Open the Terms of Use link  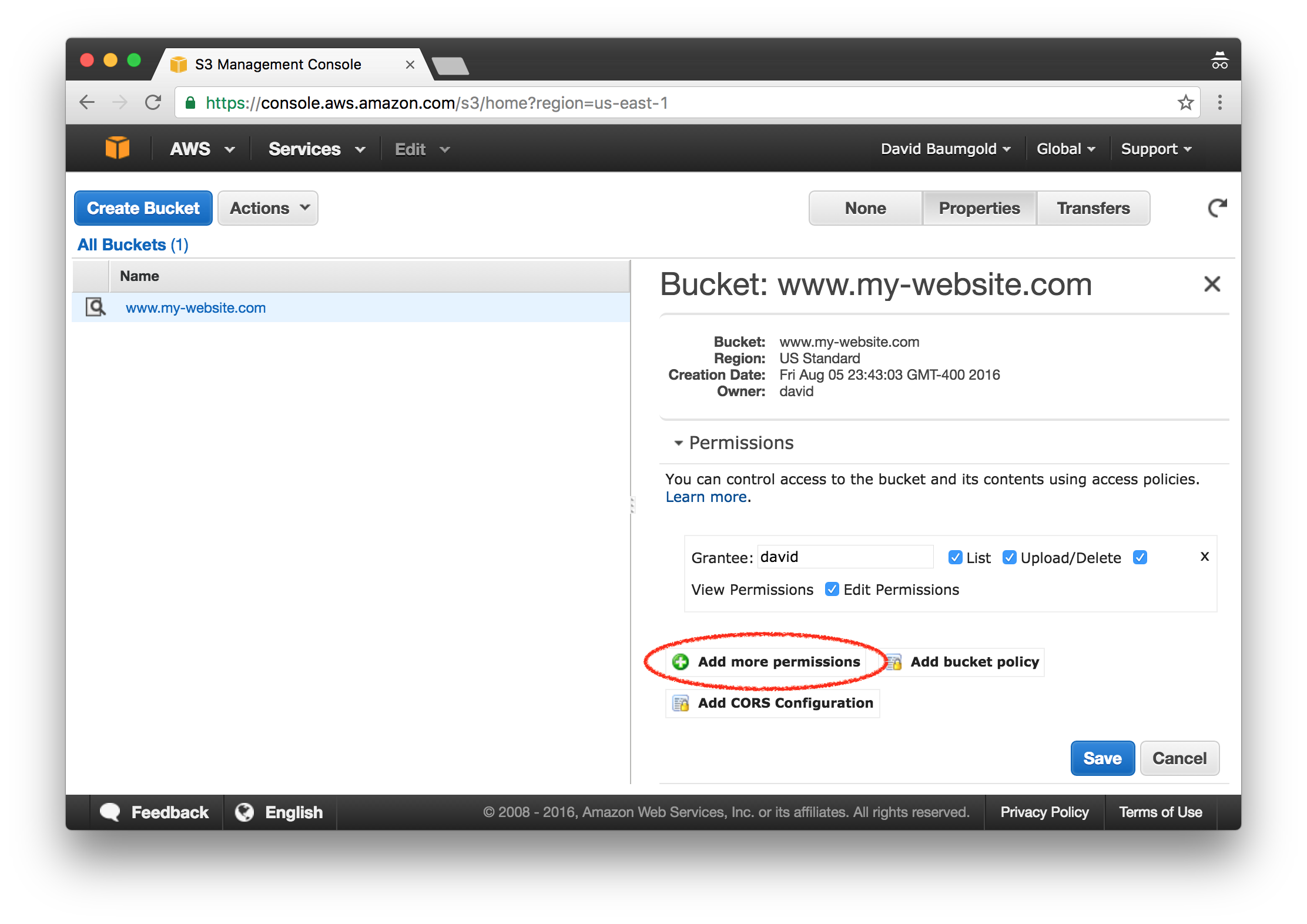coord(1160,812)
